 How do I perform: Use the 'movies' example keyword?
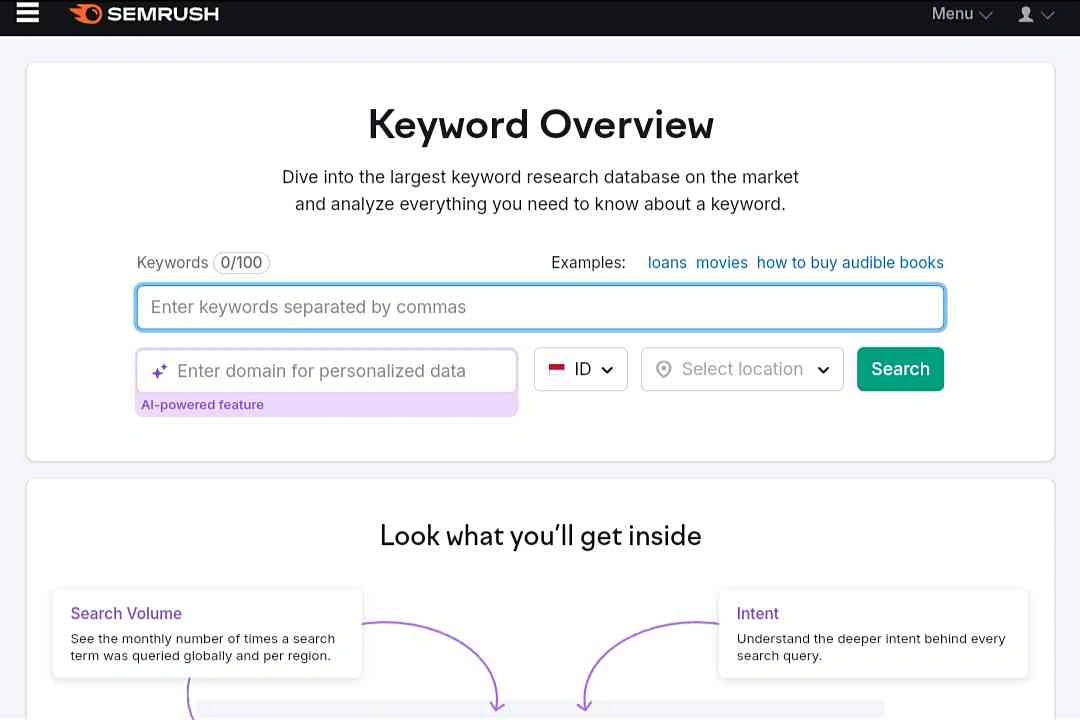pyautogui.click(x=721, y=263)
